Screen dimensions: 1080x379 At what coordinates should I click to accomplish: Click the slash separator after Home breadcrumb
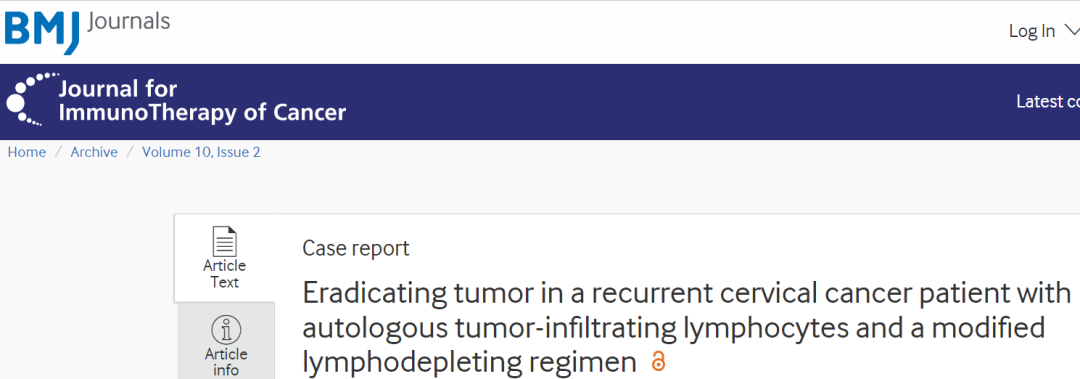(x=59, y=152)
